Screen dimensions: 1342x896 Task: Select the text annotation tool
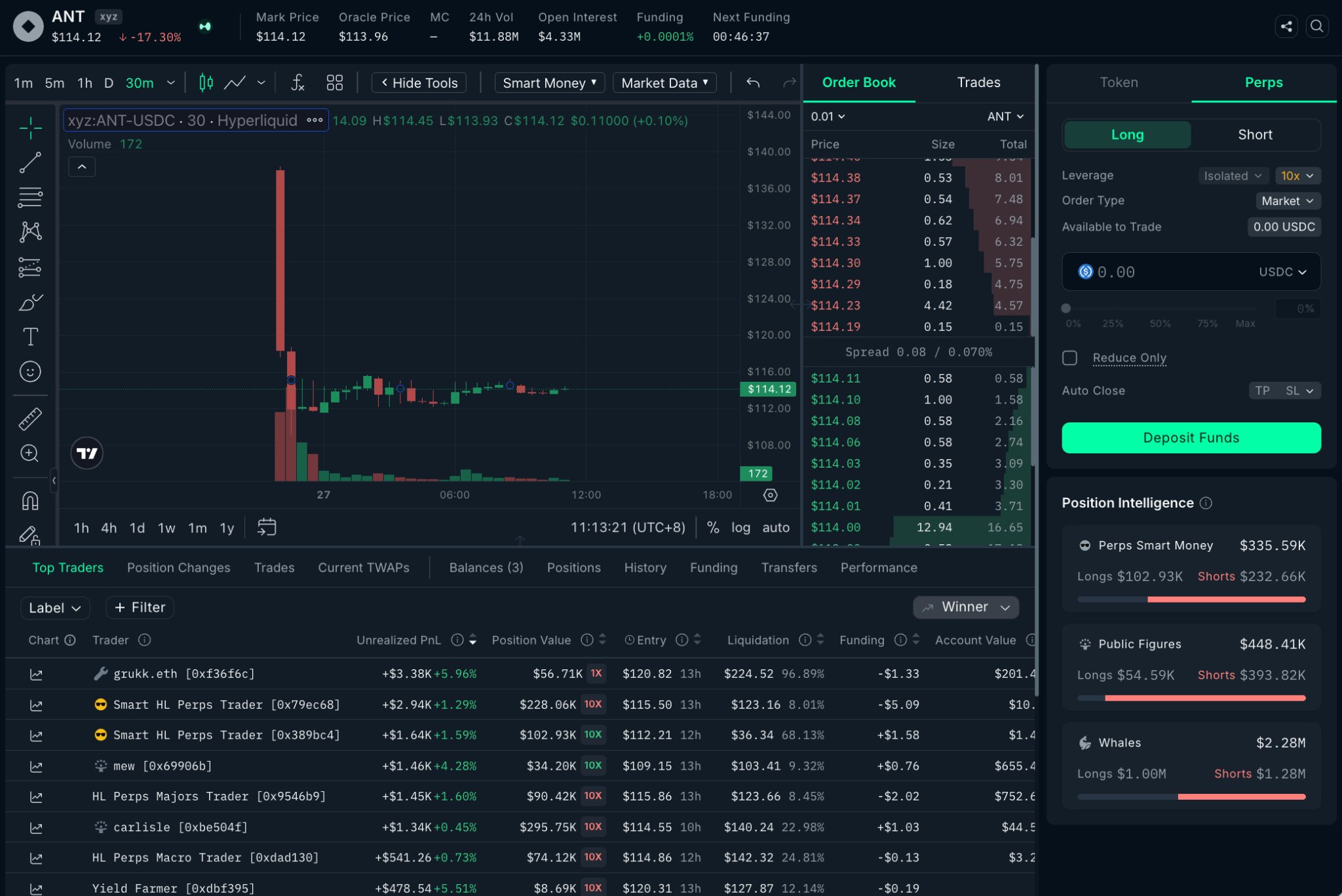click(30, 337)
